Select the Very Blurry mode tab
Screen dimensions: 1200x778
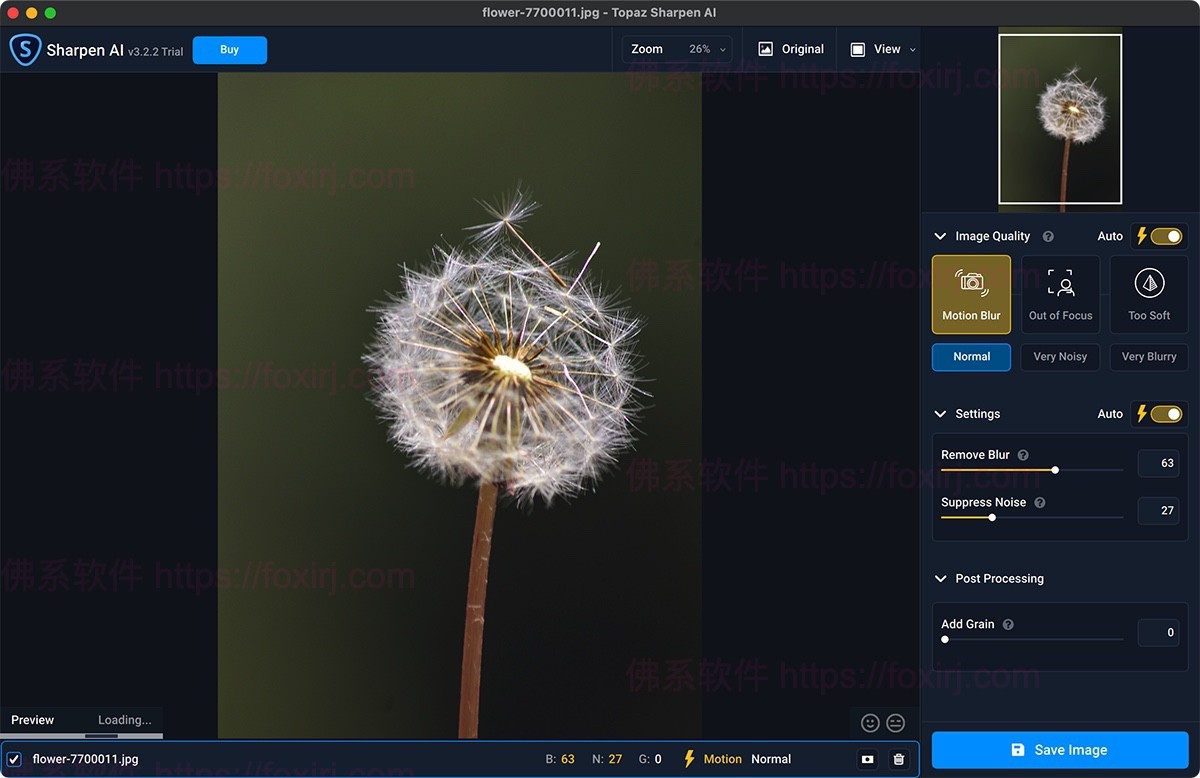pyautogui.click(x=1149, y=357)
